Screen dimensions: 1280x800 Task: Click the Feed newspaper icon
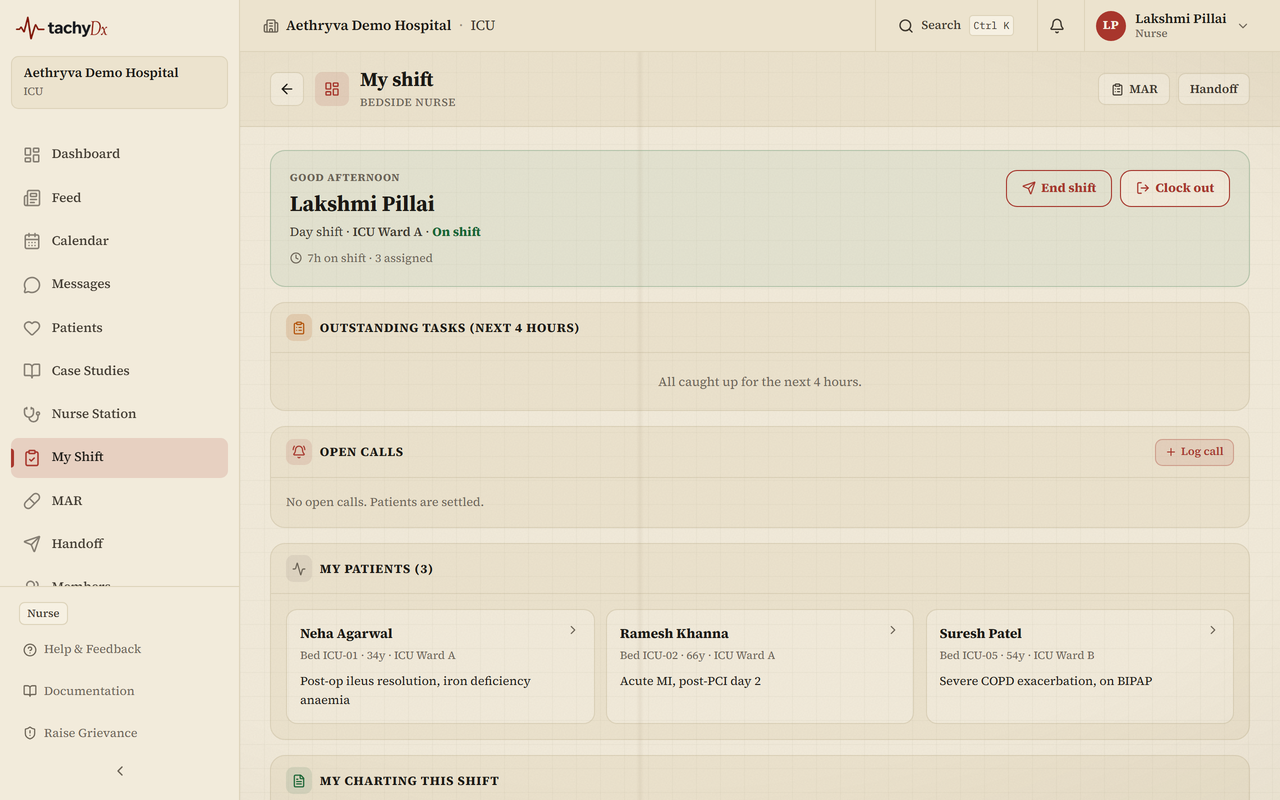32,198
